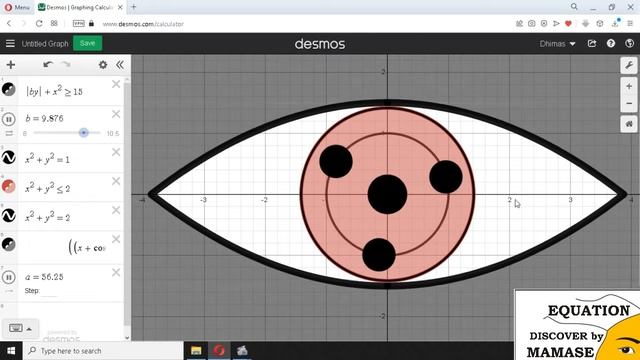
Task: Add a new expression item
Action: (x=11, y=65)
